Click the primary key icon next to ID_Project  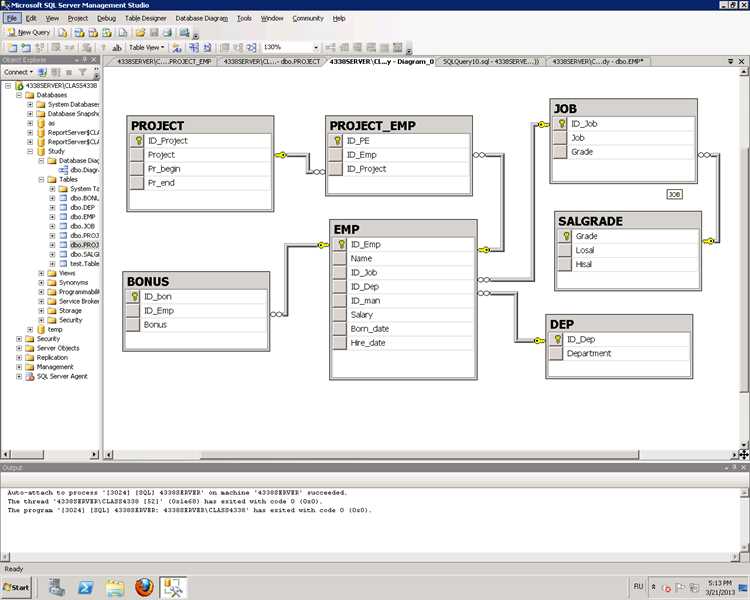(138, 141)
